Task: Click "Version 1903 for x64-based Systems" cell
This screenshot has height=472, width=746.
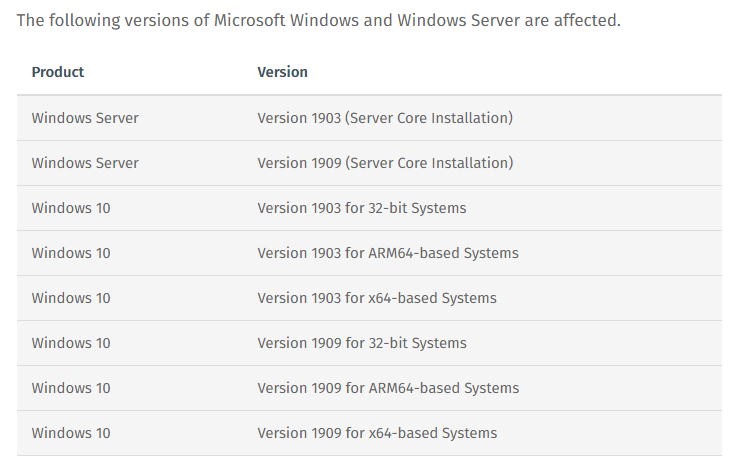Action: (x=377, y=298)
